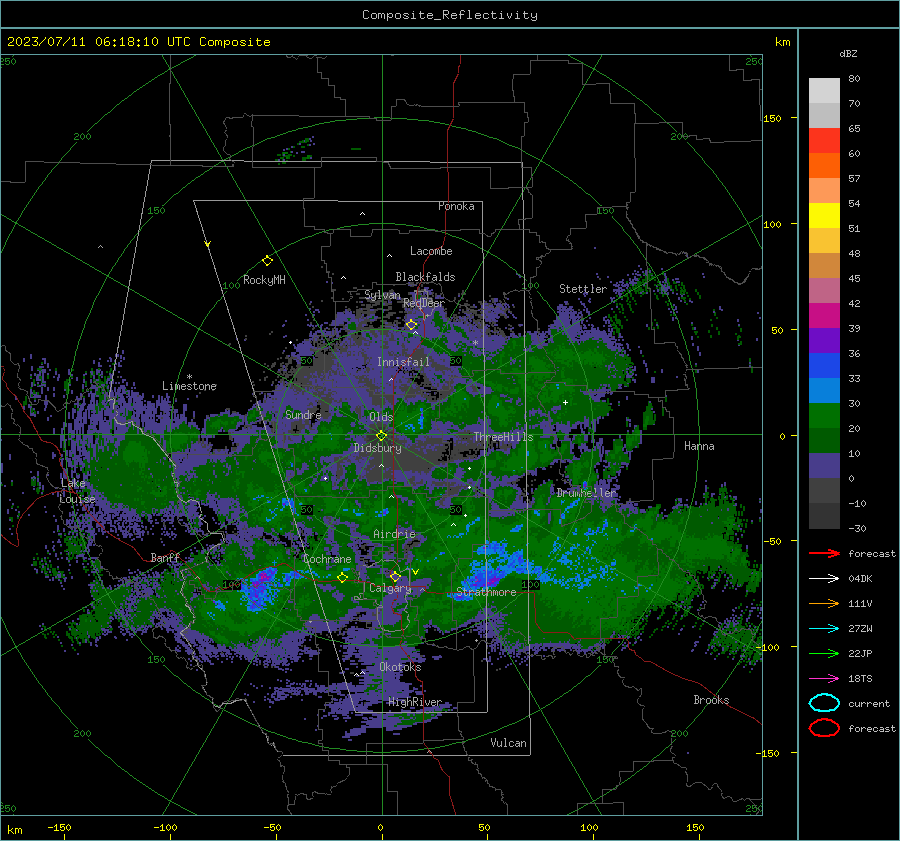
Task: Click the Okotoks label
Action: click(x=400, y=667)
